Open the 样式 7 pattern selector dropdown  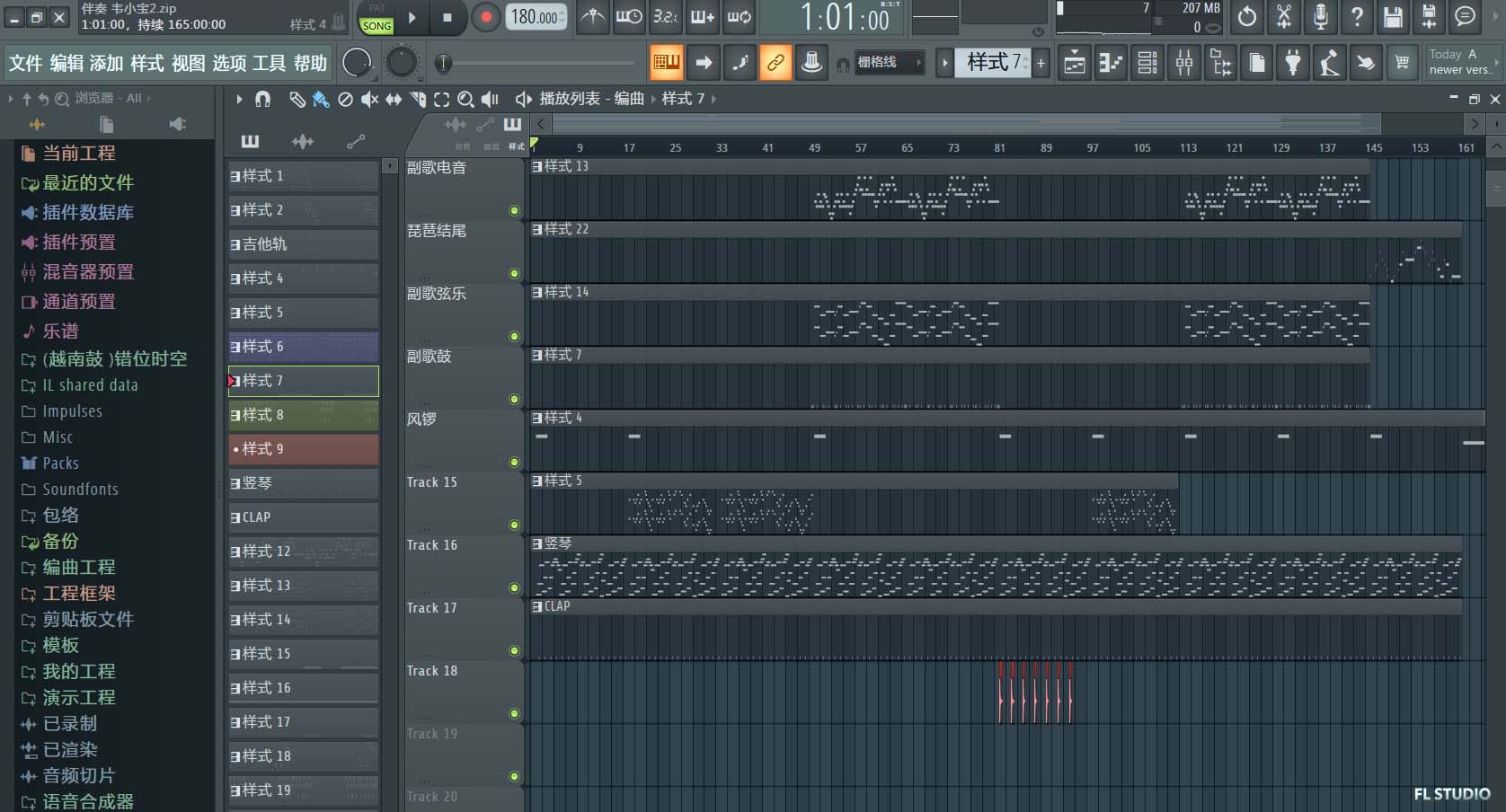point(993,62)
